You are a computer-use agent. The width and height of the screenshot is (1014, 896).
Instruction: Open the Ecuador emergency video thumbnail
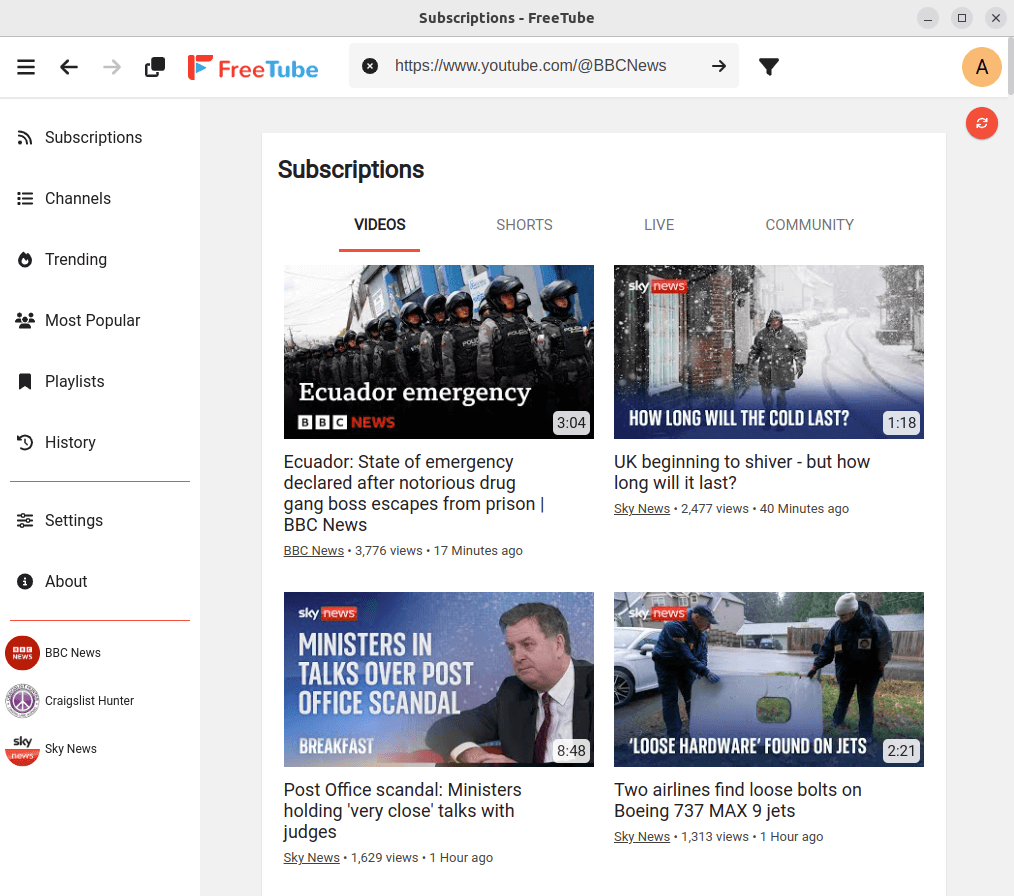coord(438,352)
